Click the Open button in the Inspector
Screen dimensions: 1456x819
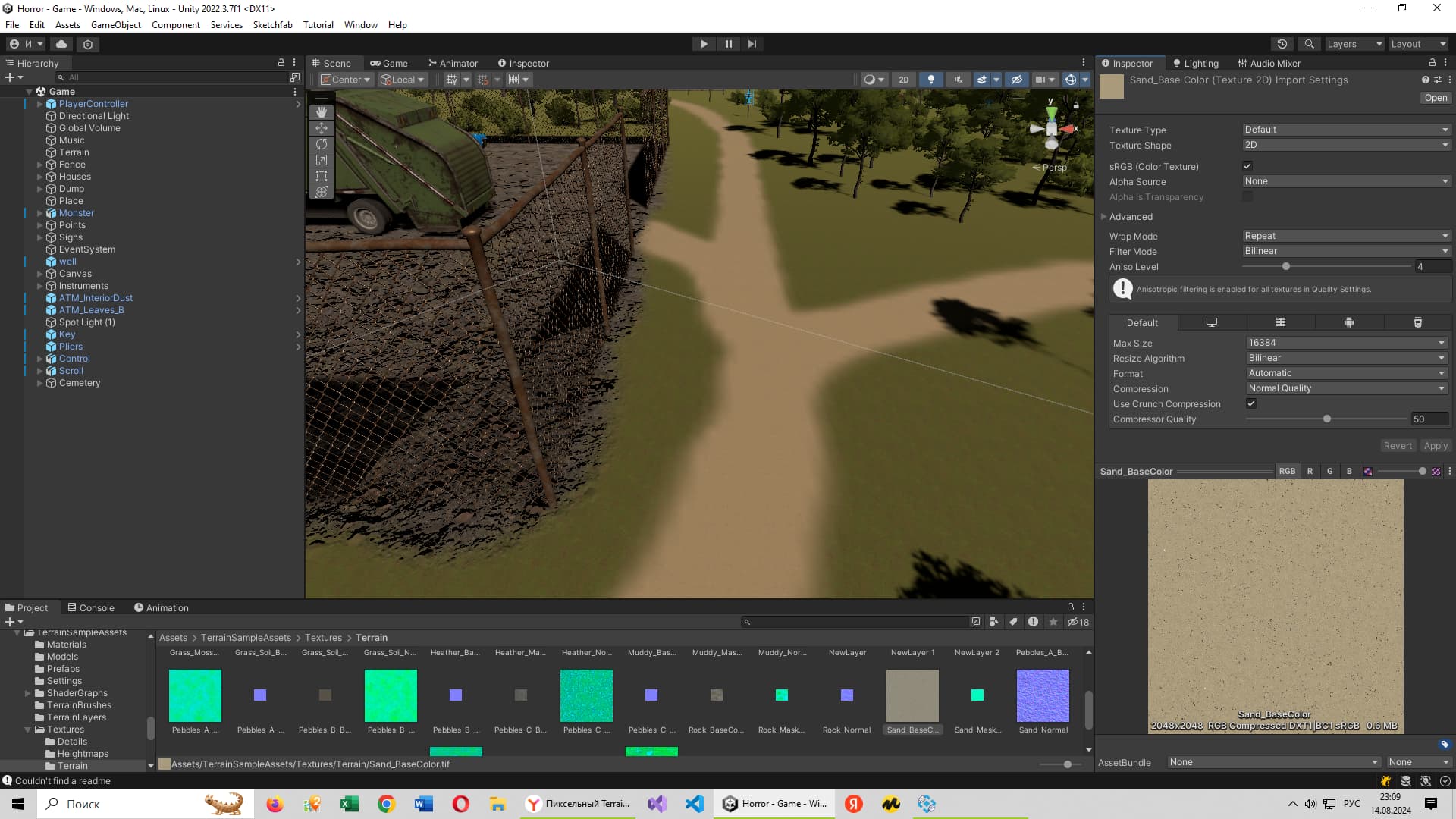coord(1436,97)
